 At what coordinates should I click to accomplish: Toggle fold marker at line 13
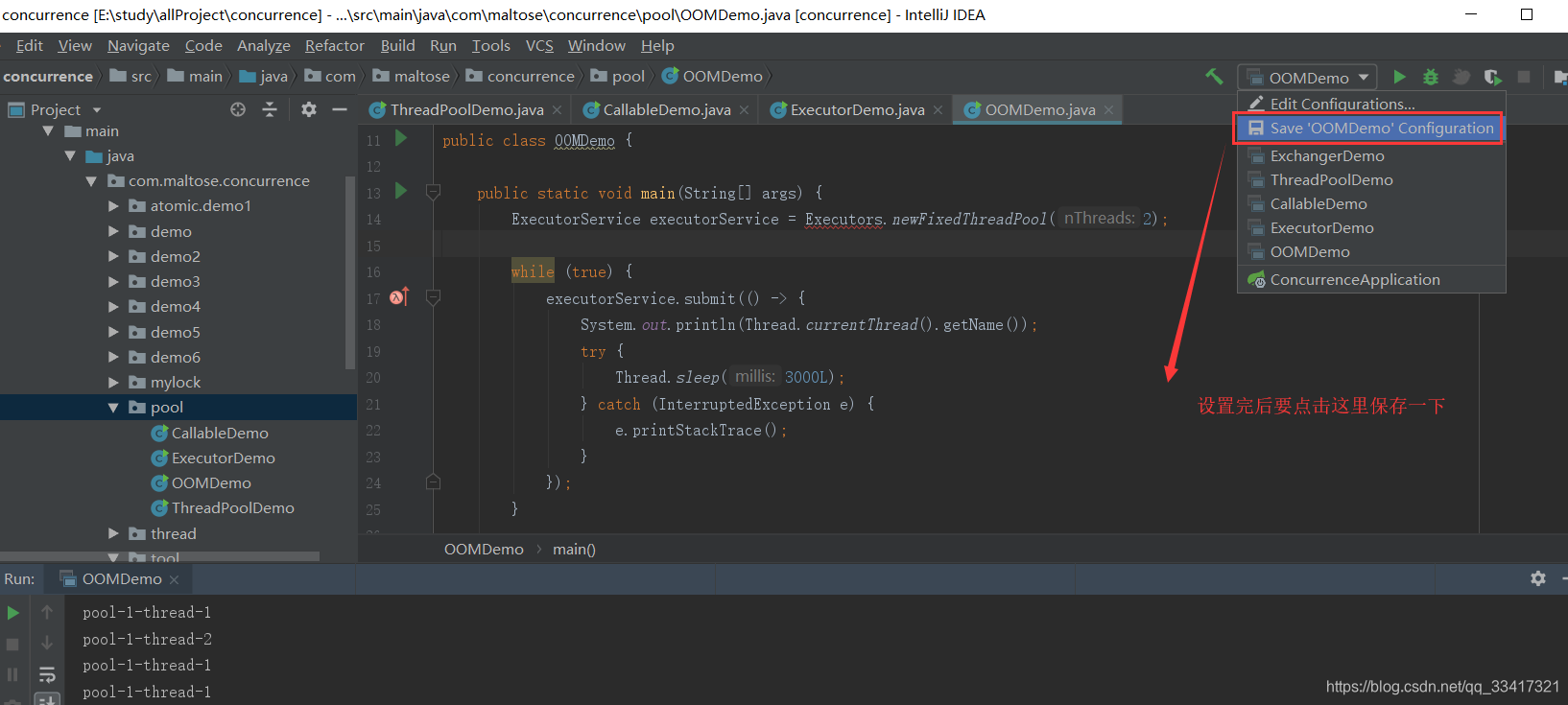(x=433, y=192)
